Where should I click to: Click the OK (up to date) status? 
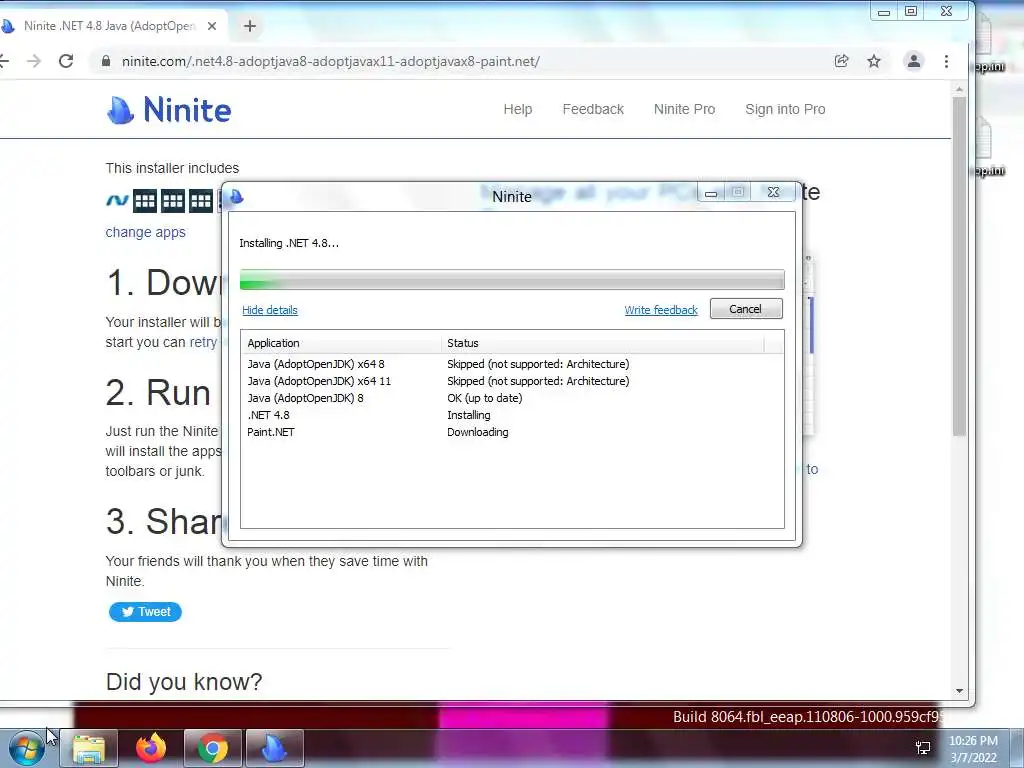tap(485, 398)
